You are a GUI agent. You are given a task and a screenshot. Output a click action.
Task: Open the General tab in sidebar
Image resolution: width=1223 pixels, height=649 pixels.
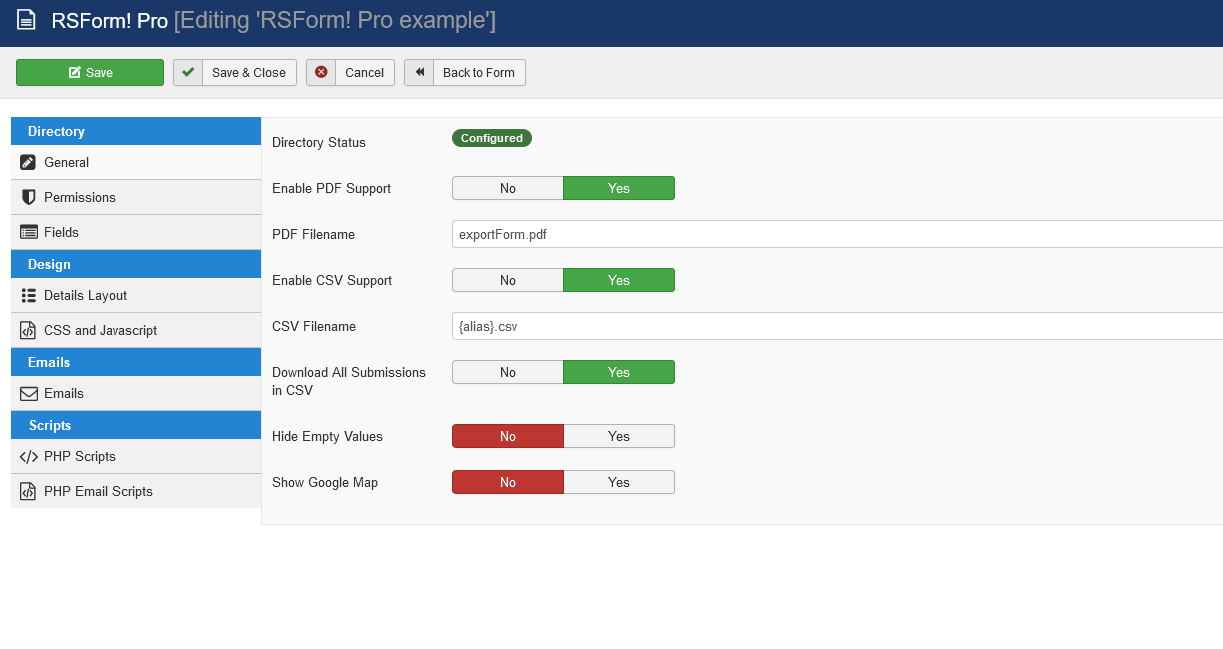(136, 162)
